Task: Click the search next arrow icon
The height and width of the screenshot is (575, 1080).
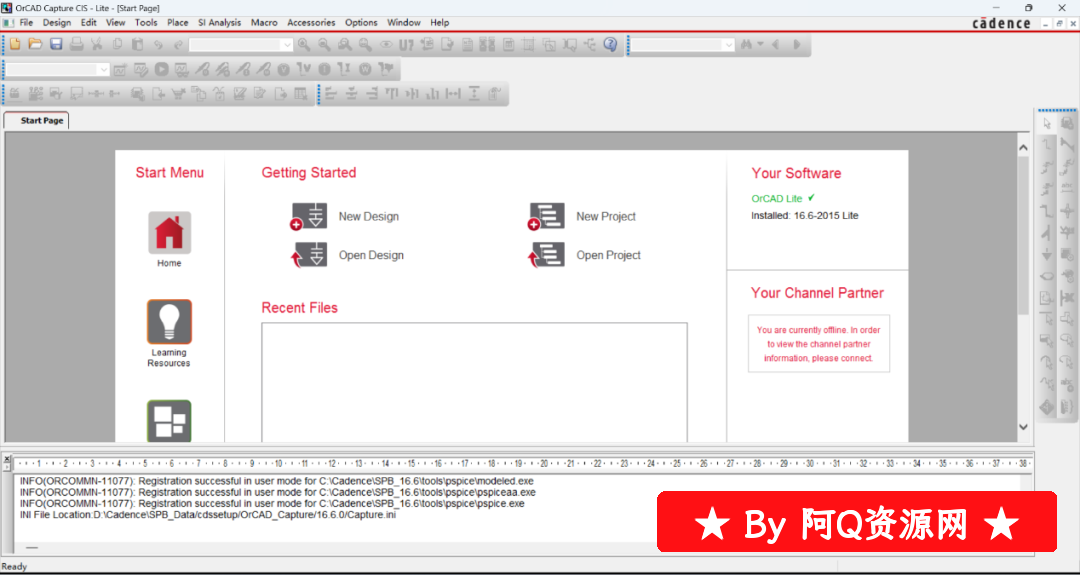Action: pyautogui.click(x=796, y=45)
